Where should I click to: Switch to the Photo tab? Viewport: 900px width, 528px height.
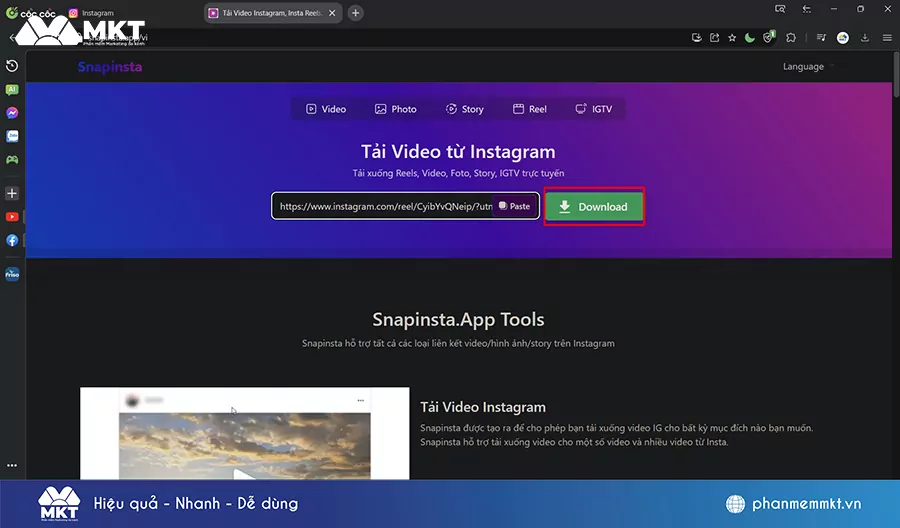point(395,109)
